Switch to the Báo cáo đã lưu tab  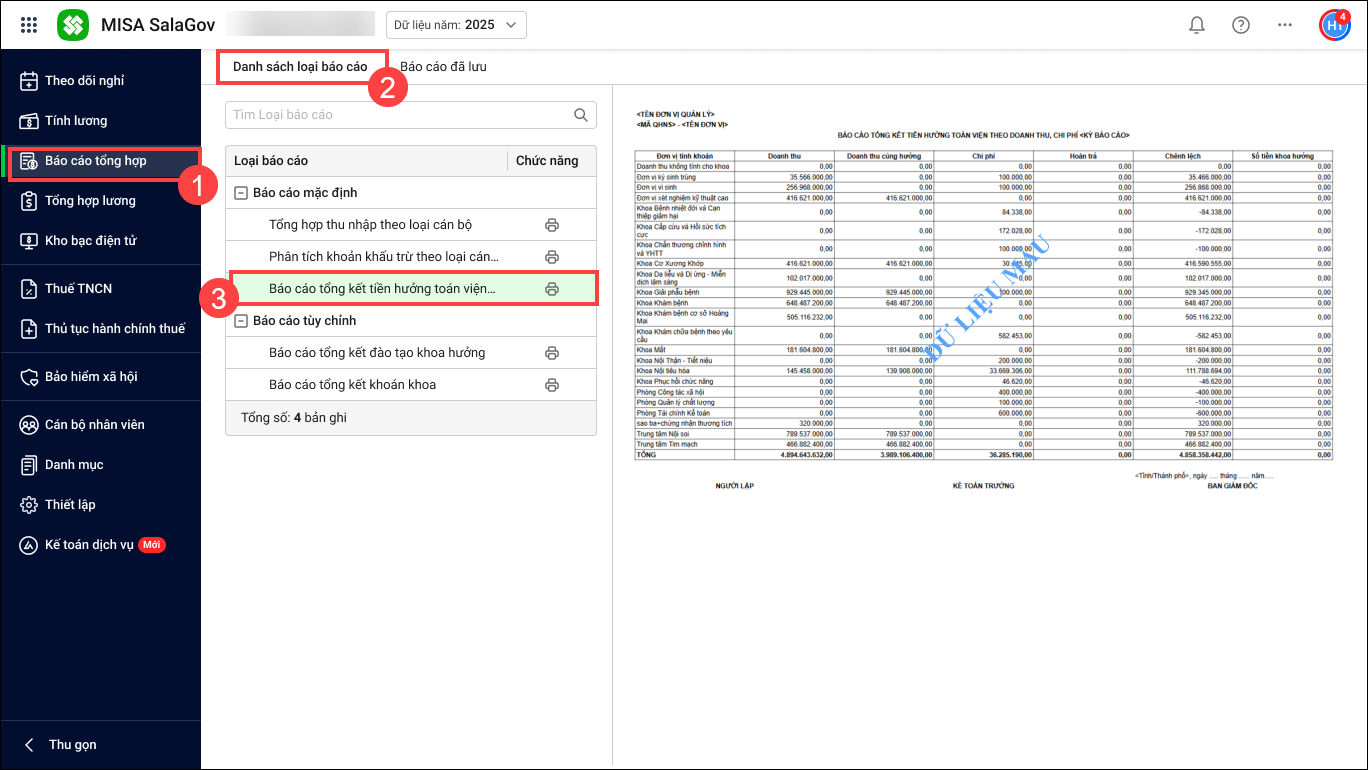point(443,67)
